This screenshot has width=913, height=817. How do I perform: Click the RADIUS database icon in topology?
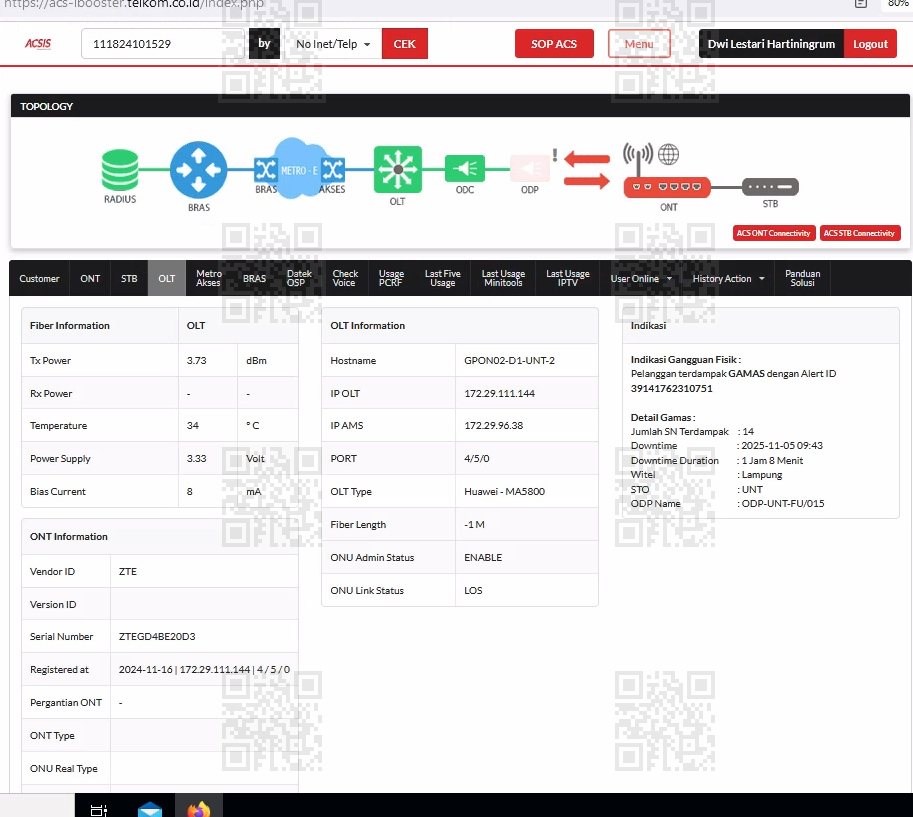120,169
